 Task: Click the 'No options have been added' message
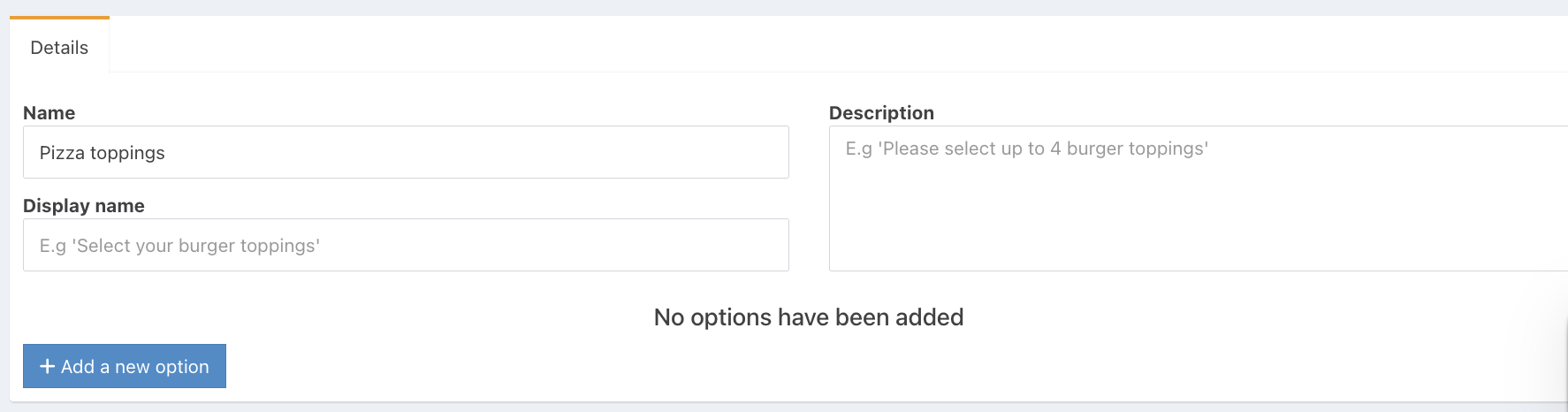(x=808, y=317)
